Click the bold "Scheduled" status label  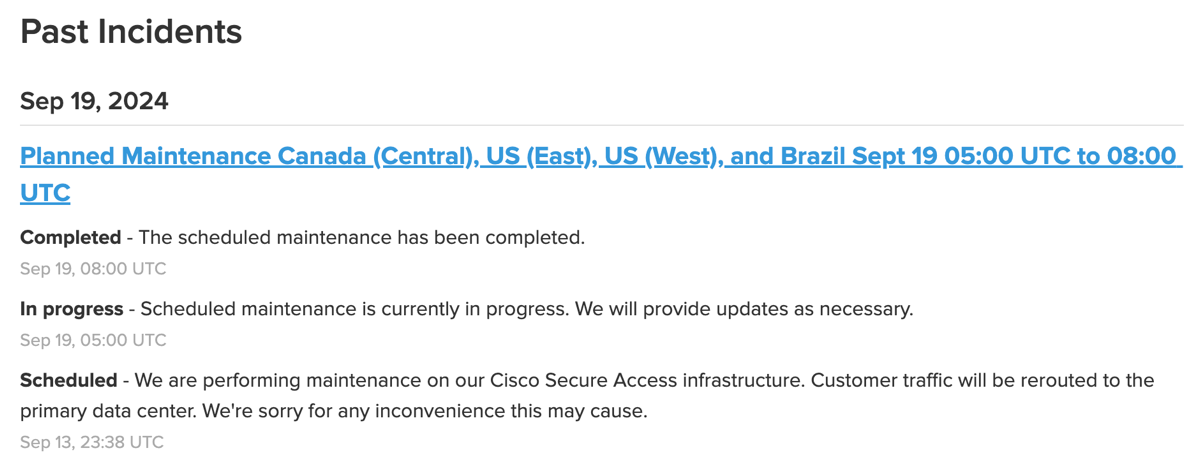coord(68,381)
